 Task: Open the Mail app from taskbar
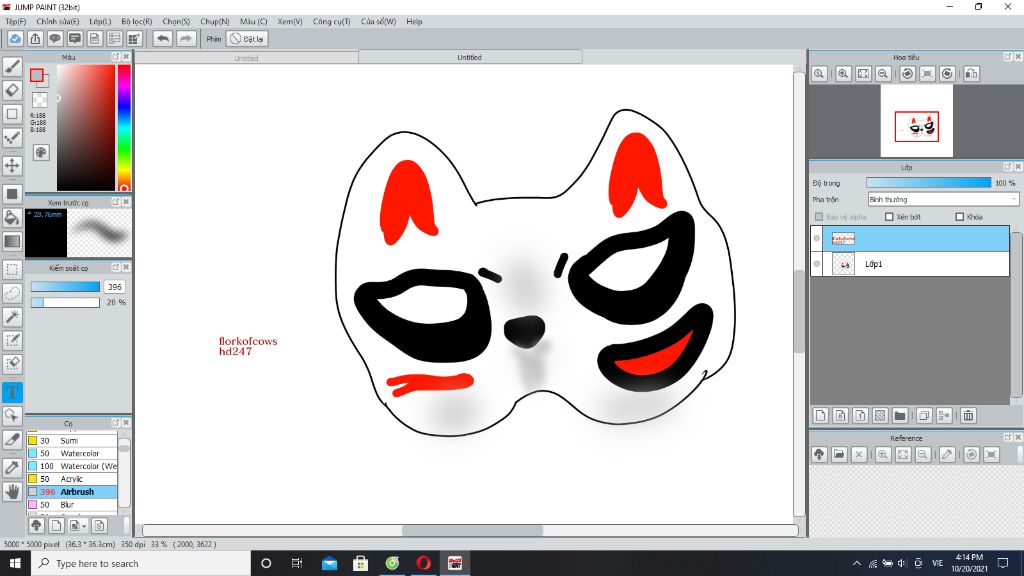(x=329, y=563)
